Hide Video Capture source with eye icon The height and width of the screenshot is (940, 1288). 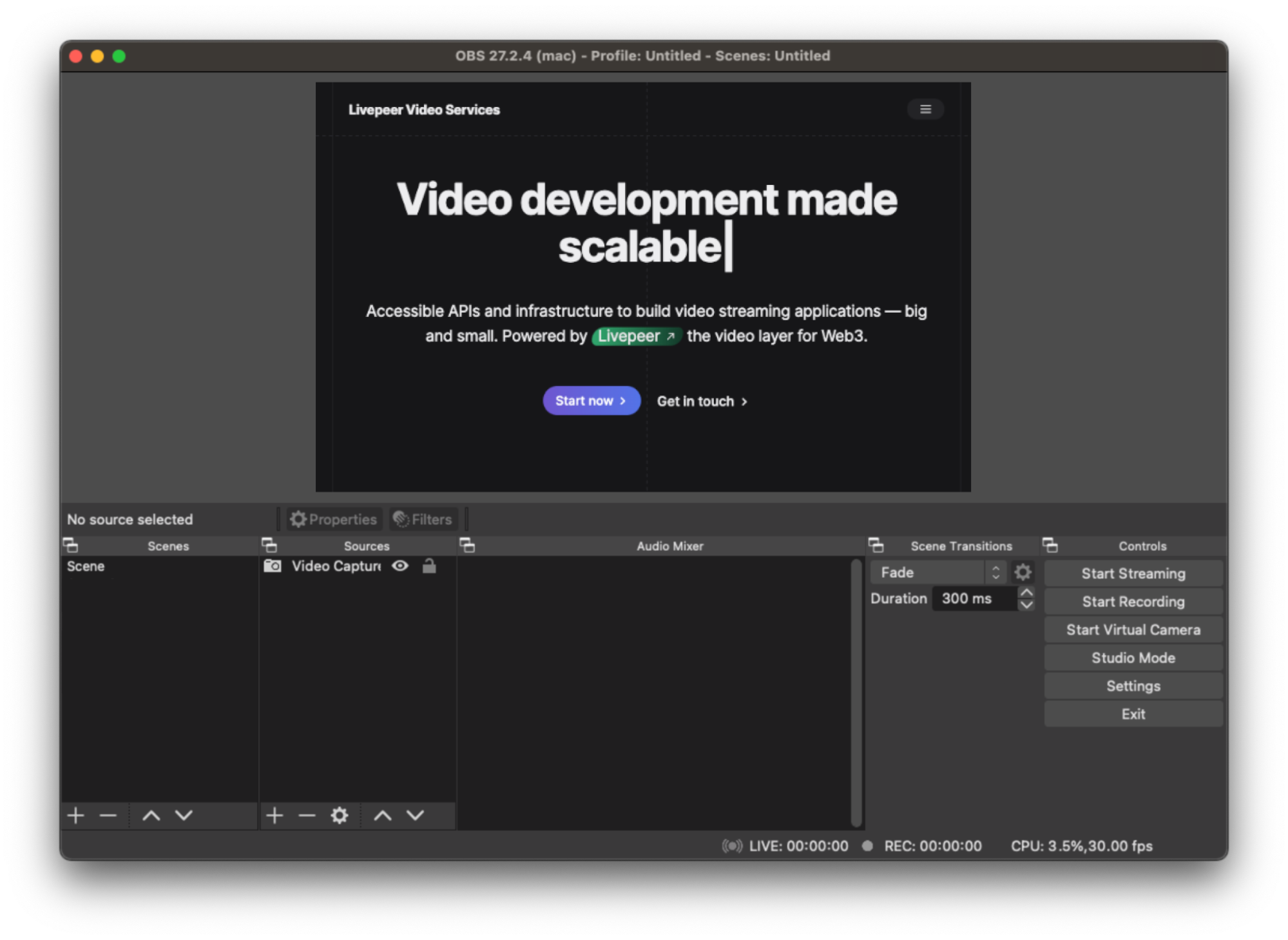pyautogui.click(x=400, y=566)
